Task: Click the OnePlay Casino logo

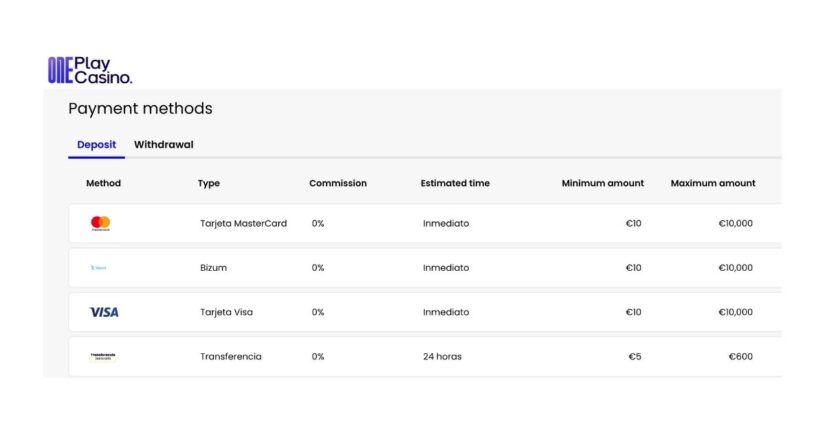Action: [x=89, y=69]
